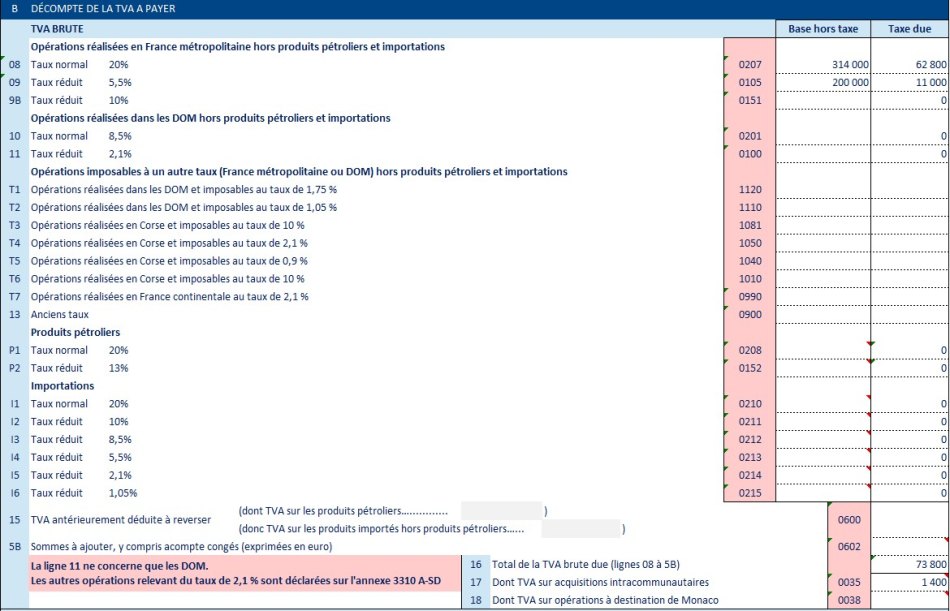Select line T7 France continentale 2,1 % label
This screenshot has width=950, height=611.
tap(169, 297)
